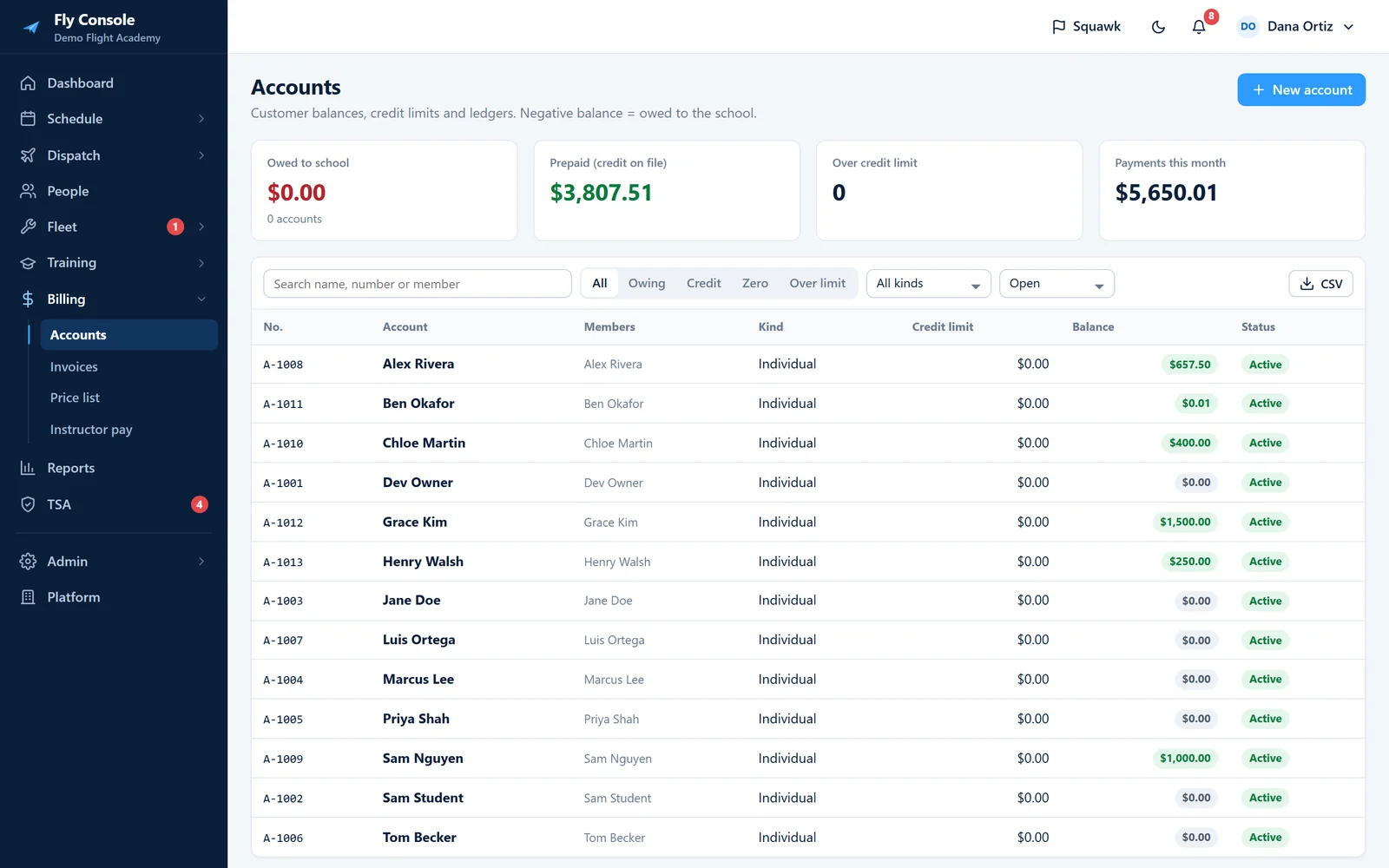
Task: Sort by Balance column header
Action: (1093, 327)
